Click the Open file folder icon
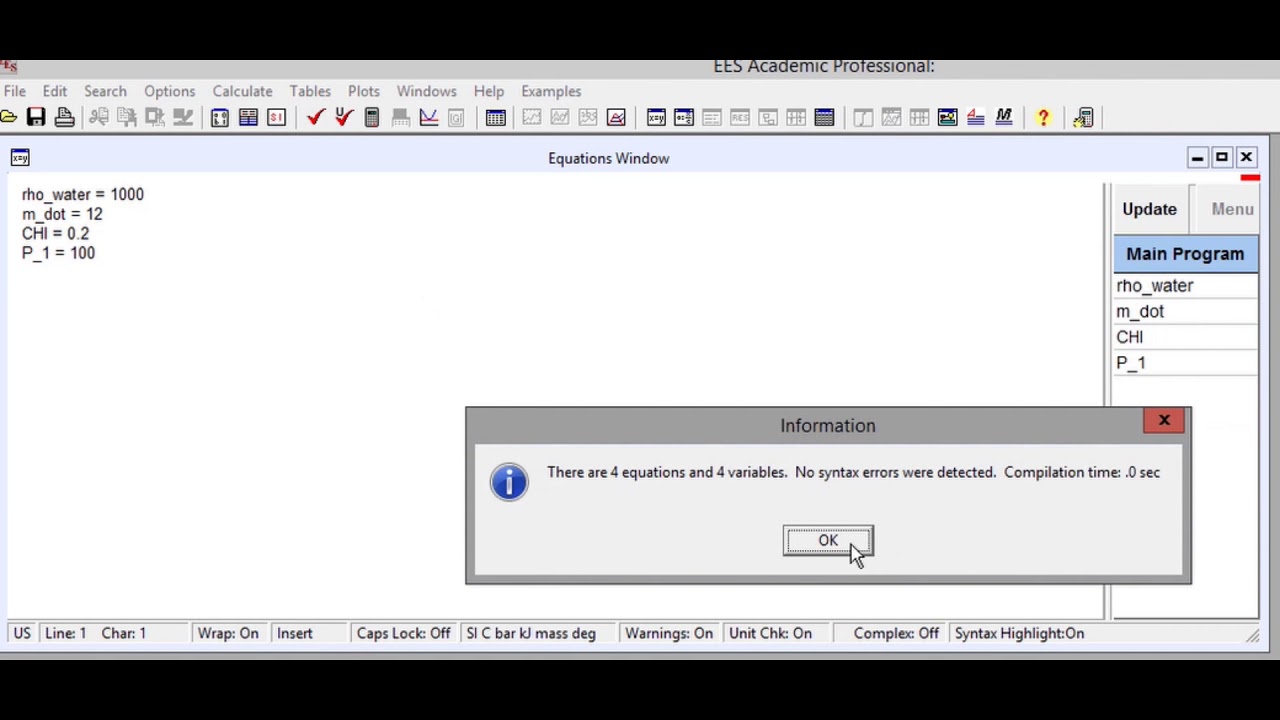 [8, 118]
